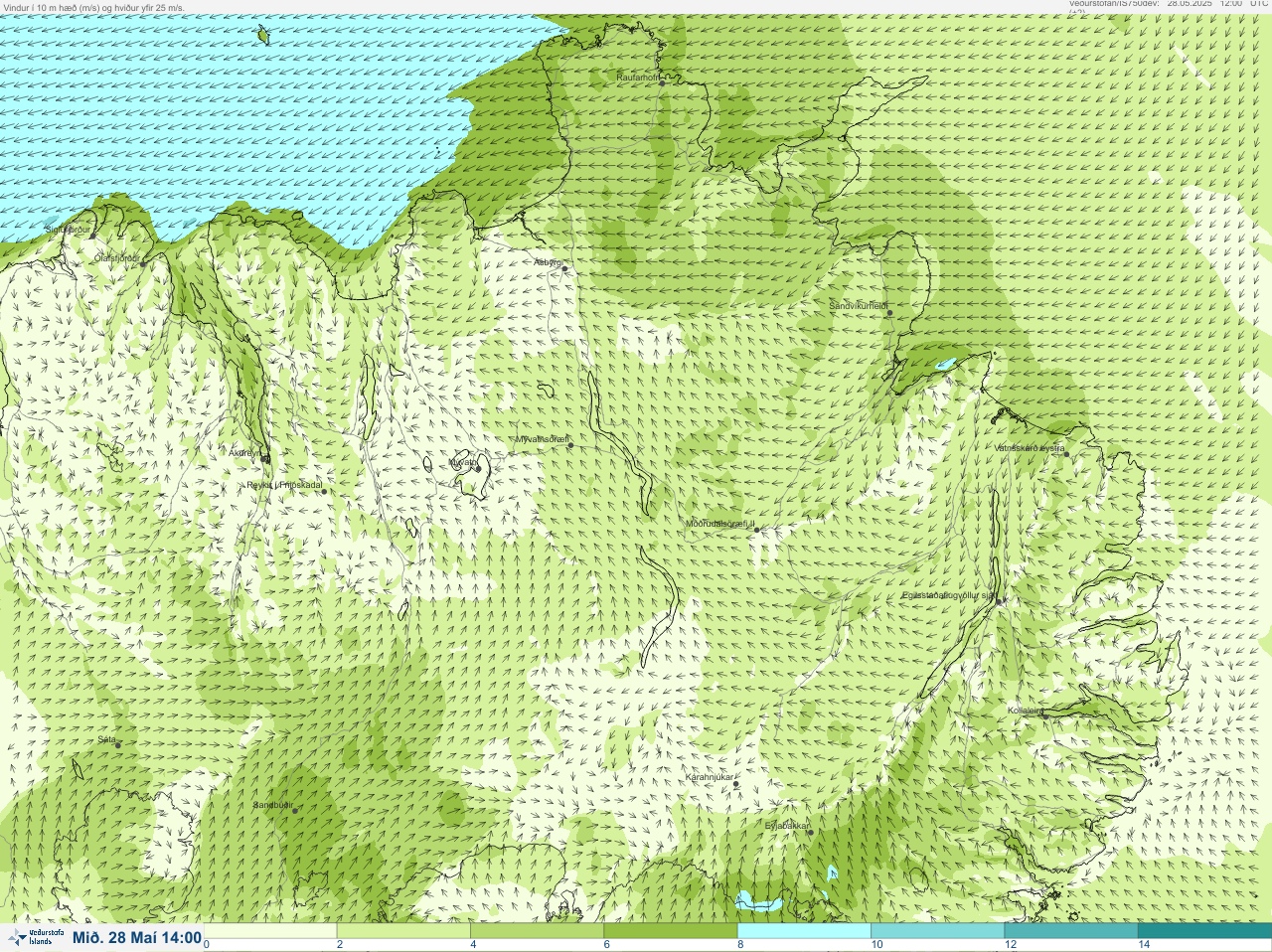The height and width of the screenshot is (952, 1272).
Task: Click the Veðurstofa Íslands logo
Action: click(34, 937)
